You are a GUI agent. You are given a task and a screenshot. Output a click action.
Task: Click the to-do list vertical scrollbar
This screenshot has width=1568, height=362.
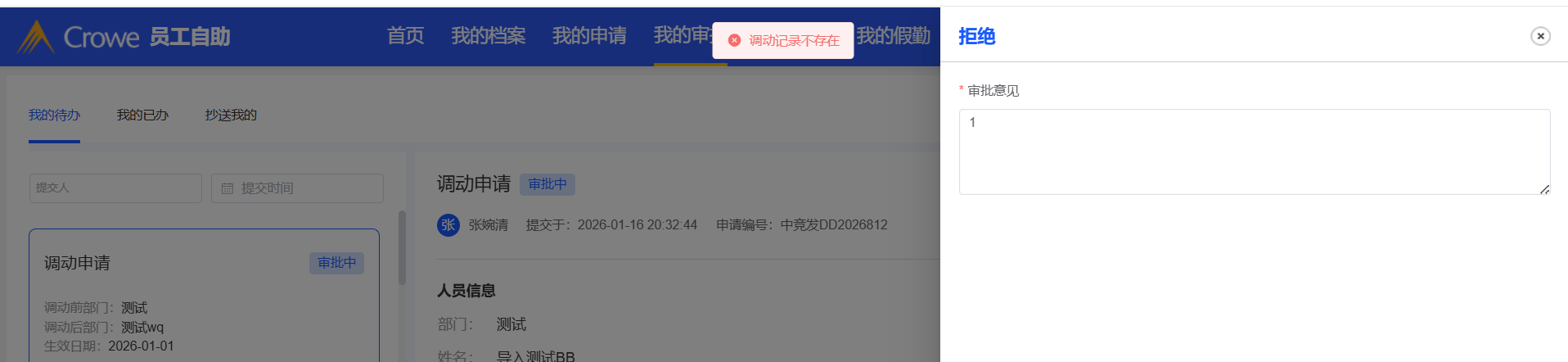click(x=402, y=247)
